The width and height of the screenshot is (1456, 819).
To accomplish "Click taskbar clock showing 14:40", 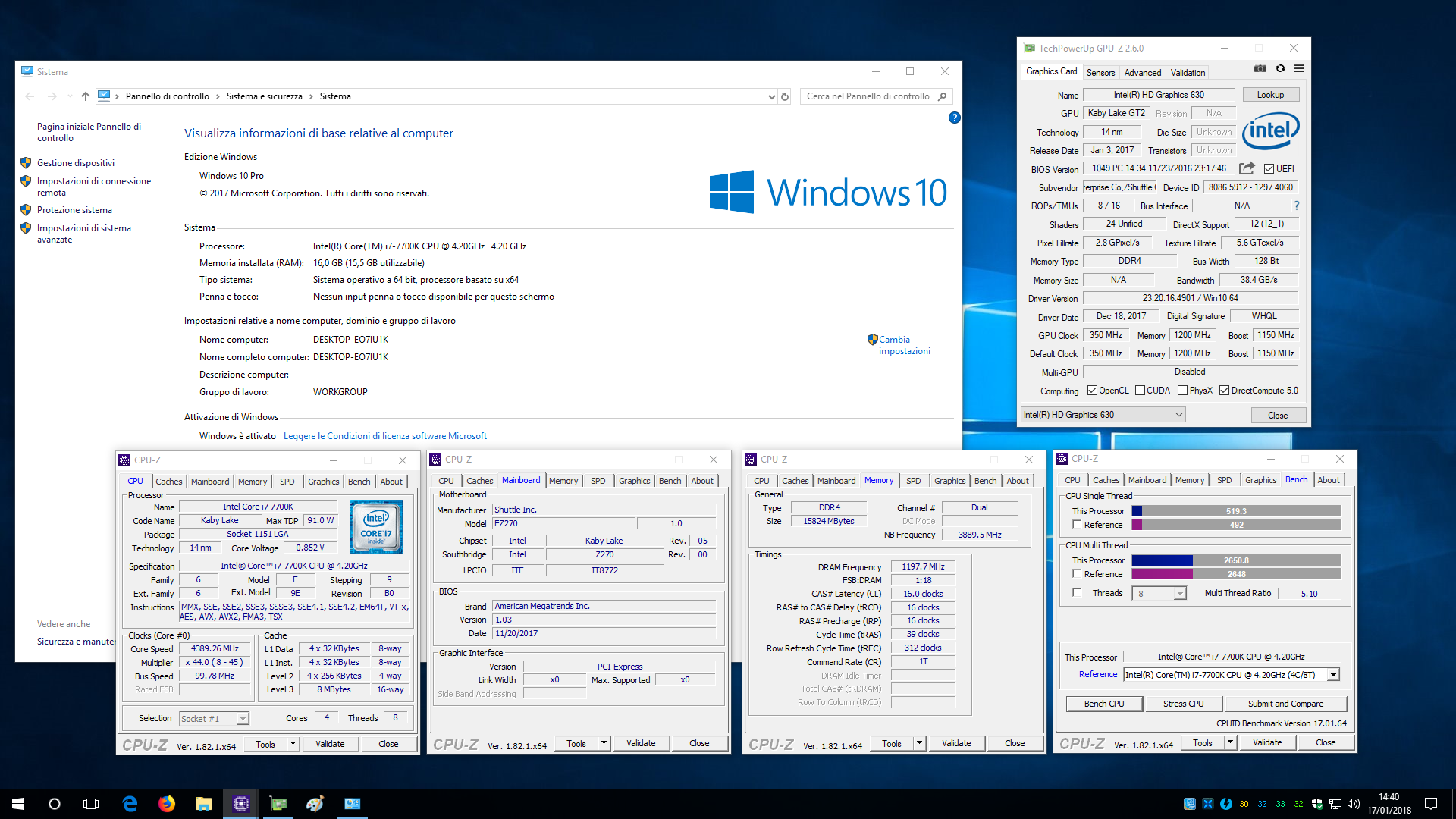I will [1389, 804].
